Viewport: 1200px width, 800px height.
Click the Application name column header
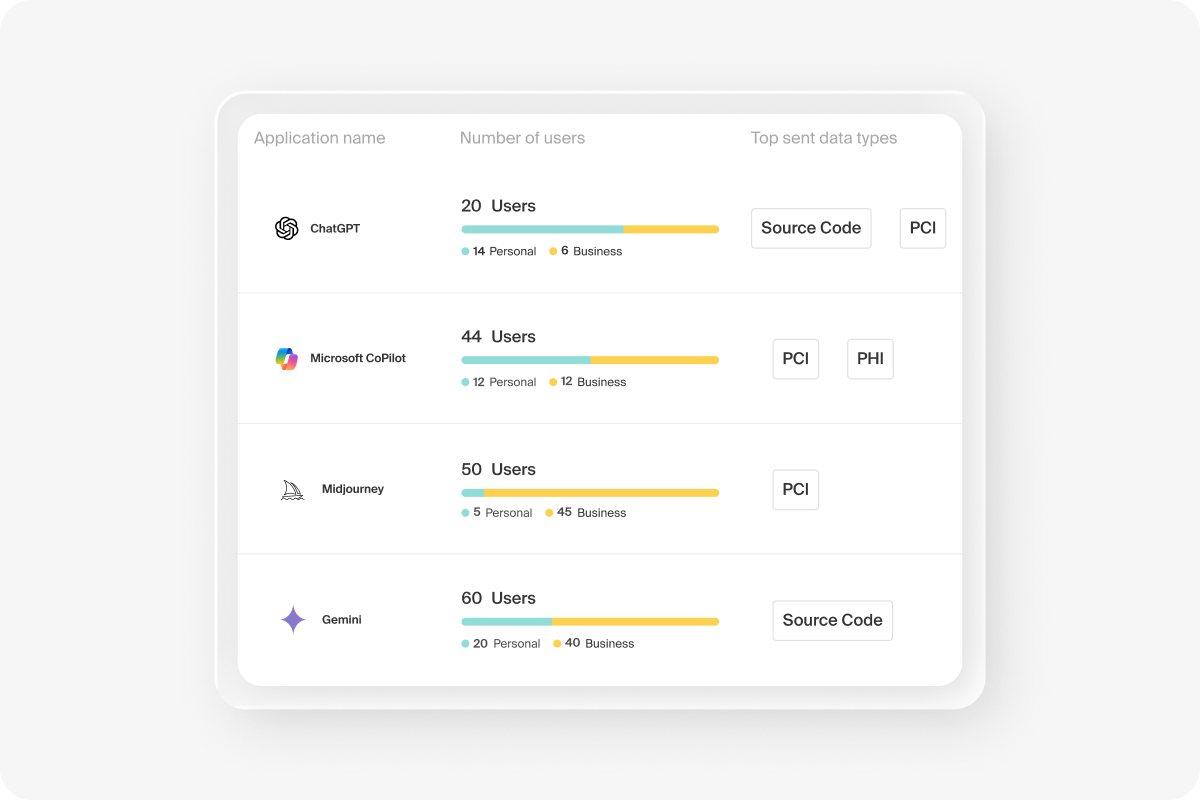tap(320, 138)
